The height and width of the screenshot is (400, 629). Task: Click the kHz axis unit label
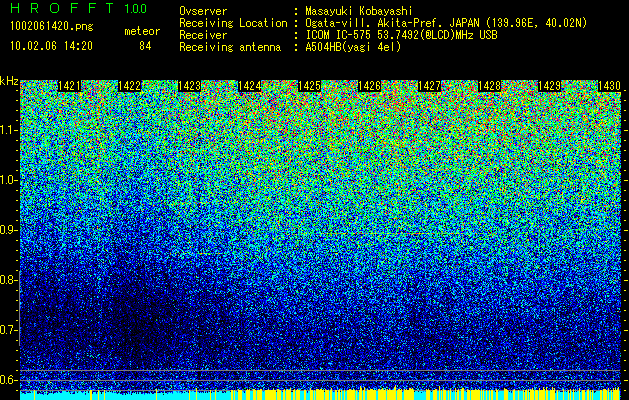point(9,81)
